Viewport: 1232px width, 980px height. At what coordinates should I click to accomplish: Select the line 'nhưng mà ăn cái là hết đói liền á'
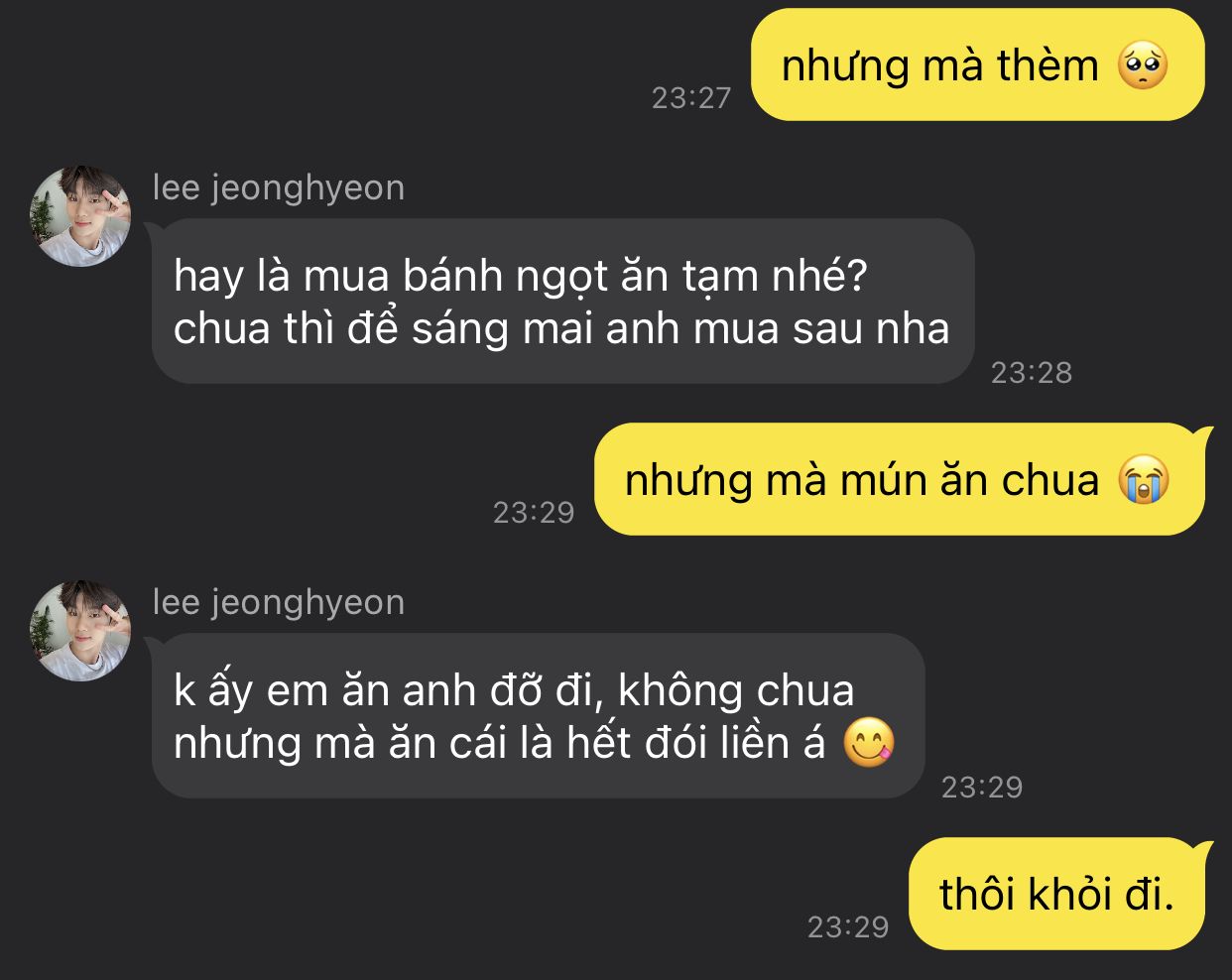pos(500,743)
